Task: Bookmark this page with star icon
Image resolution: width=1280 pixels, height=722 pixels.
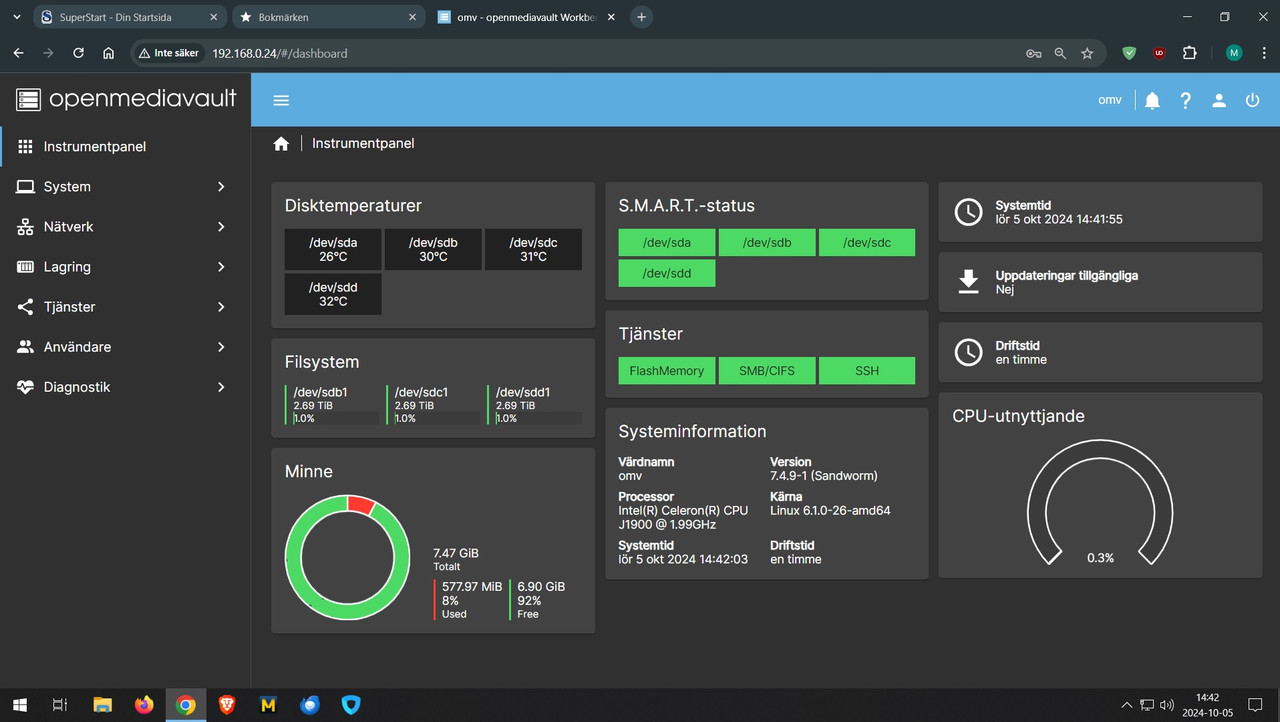Action: [x=1087, y=53]
